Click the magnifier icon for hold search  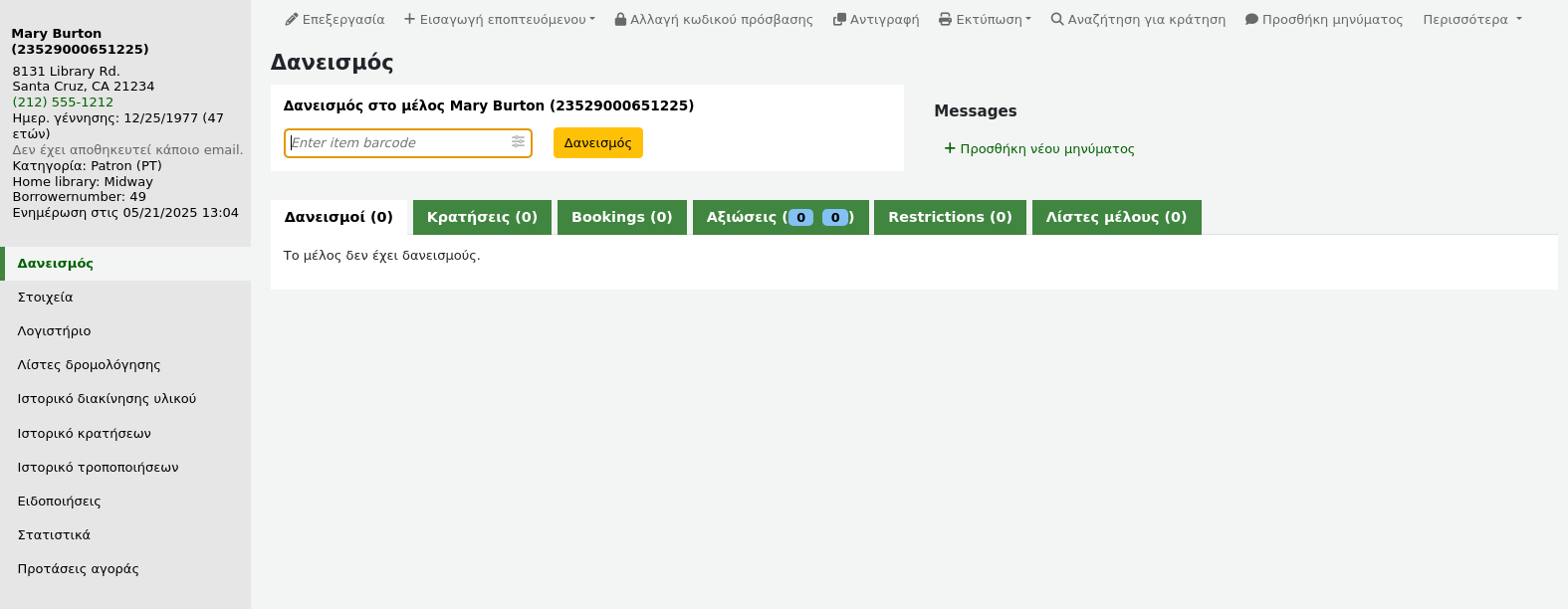(1057, 20)
